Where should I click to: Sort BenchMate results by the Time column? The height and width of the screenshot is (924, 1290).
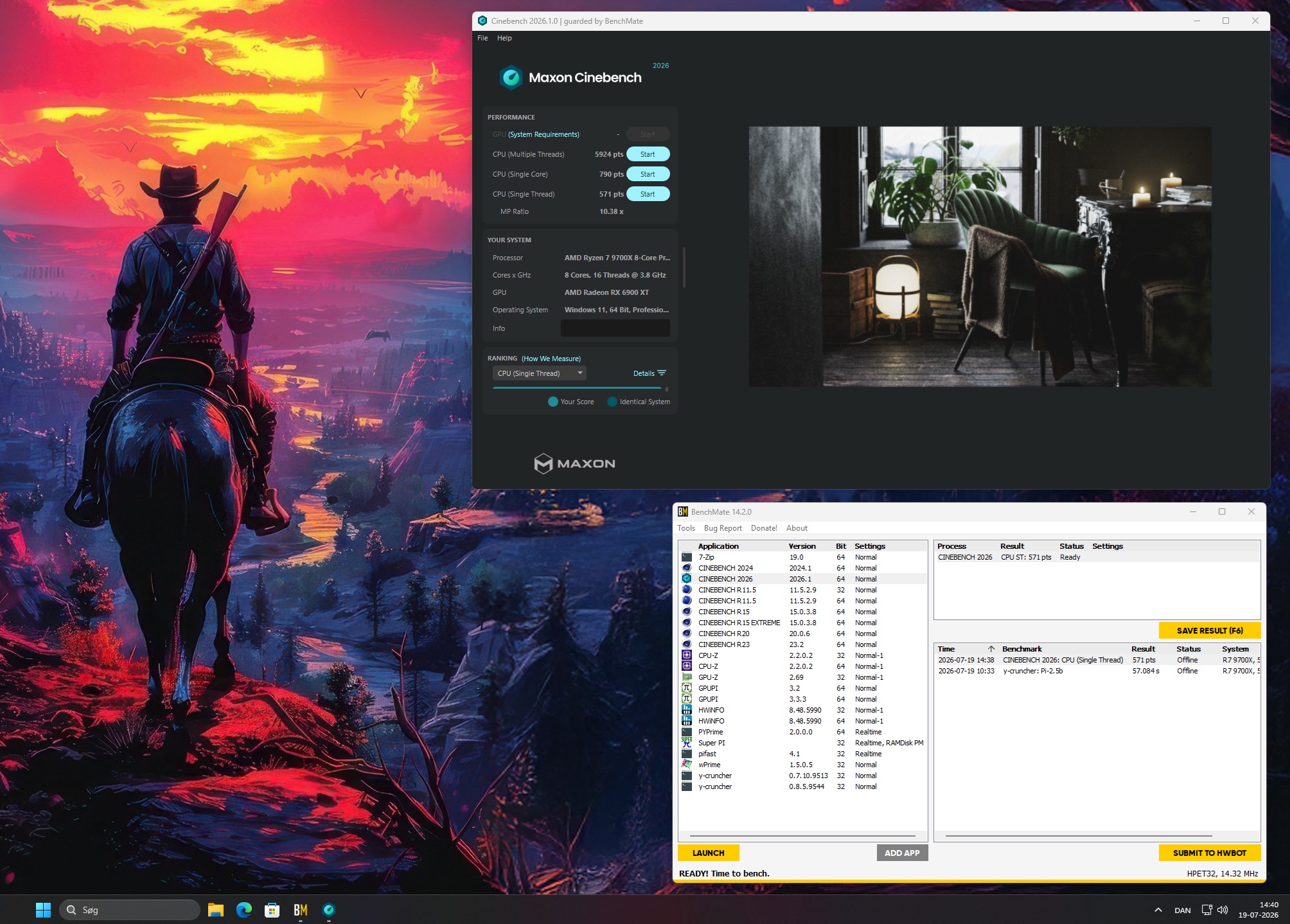tap(966, 649)
